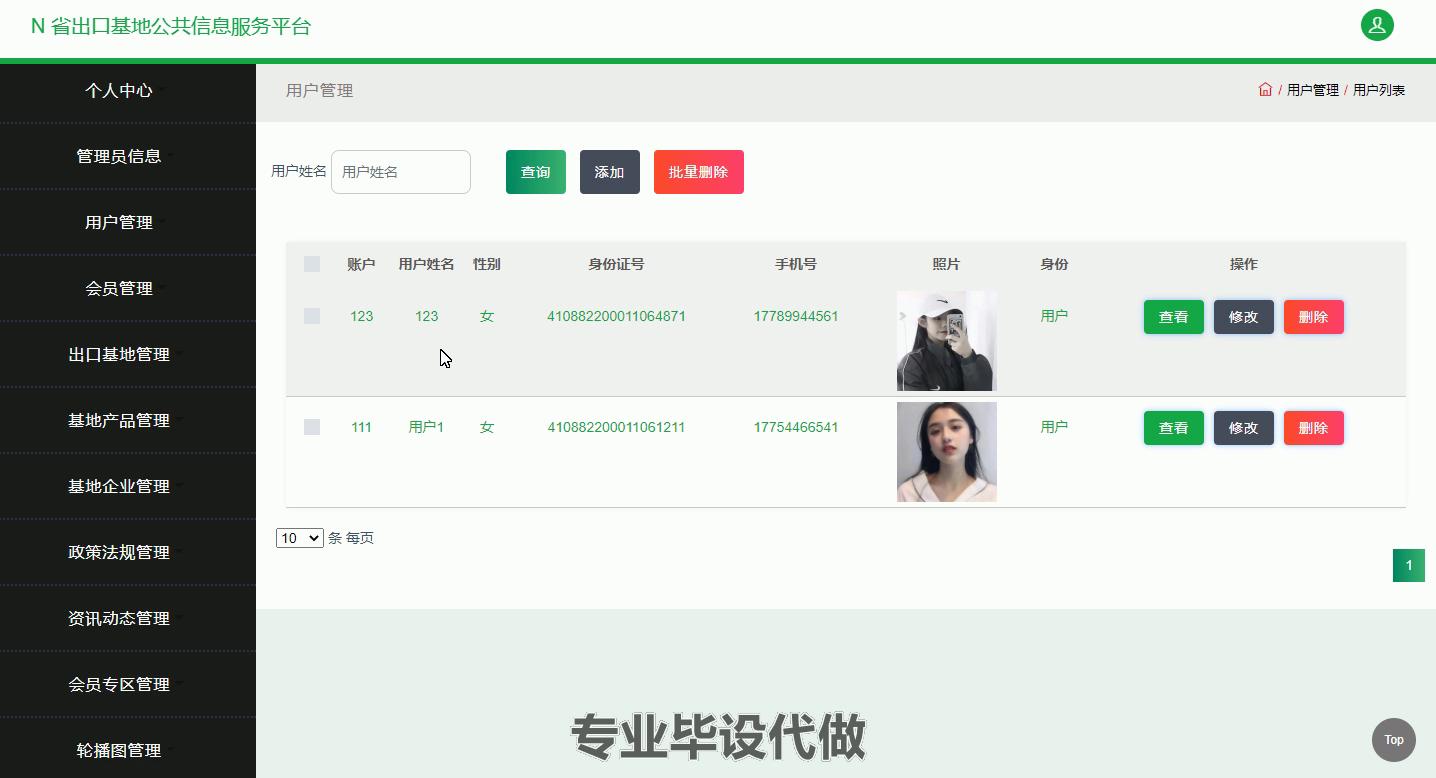Click the 批量删除 button
This screenshot has height=778, width=1436.
pos(699,172)
